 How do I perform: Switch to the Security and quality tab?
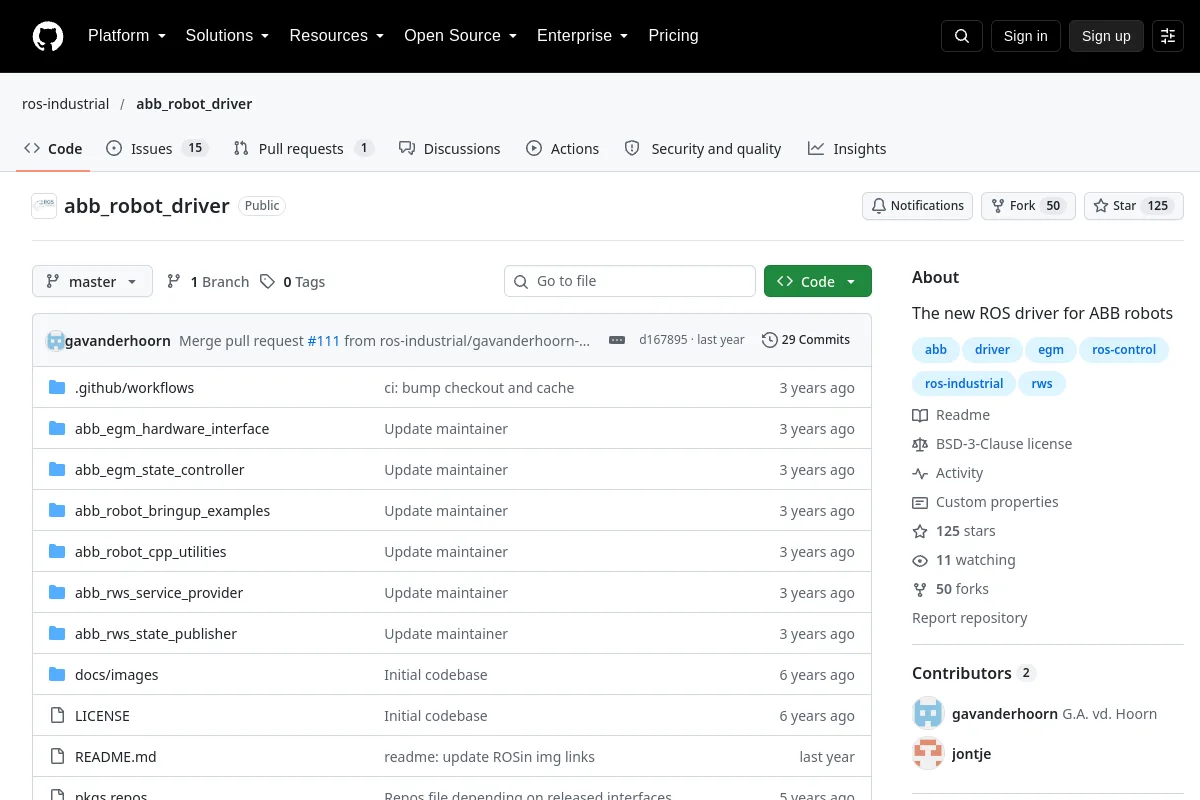(x=703, y=149)
